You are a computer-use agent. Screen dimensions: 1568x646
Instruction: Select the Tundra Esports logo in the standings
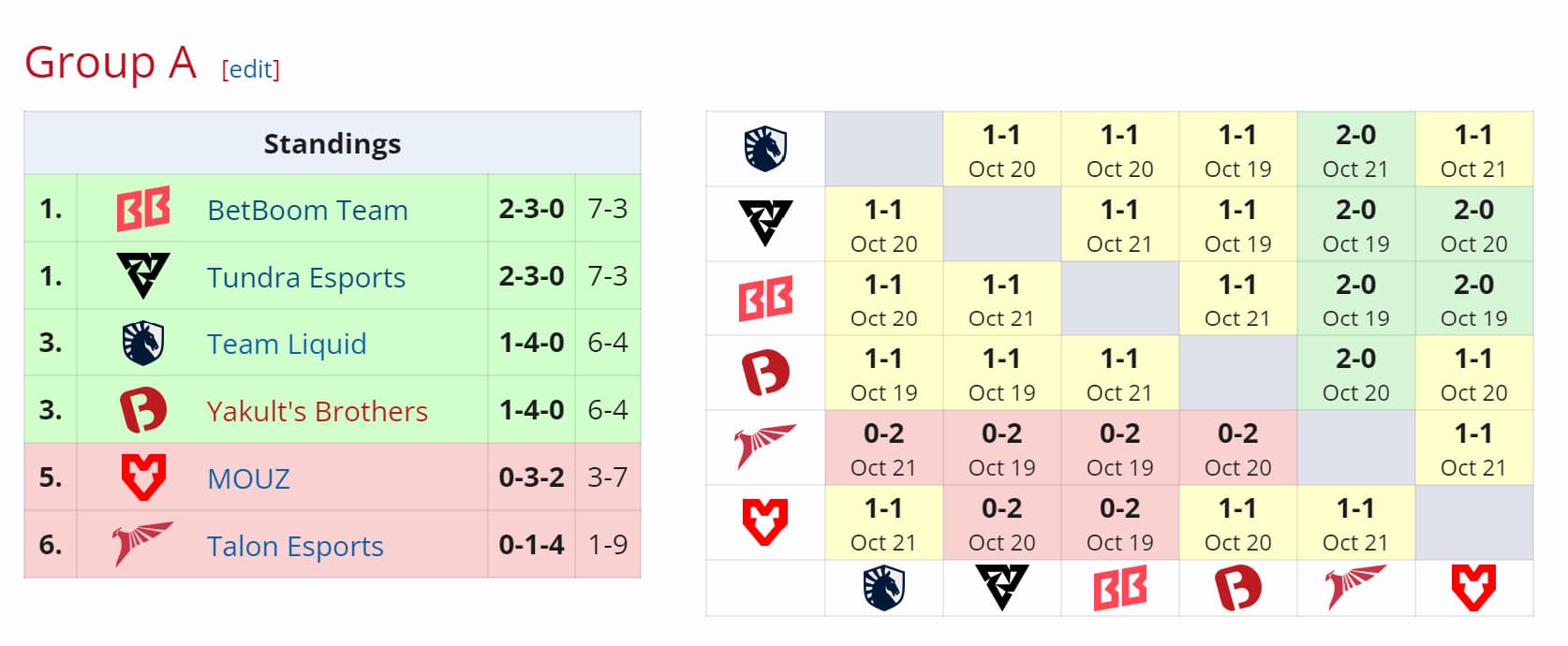click(x=142, y=276)
